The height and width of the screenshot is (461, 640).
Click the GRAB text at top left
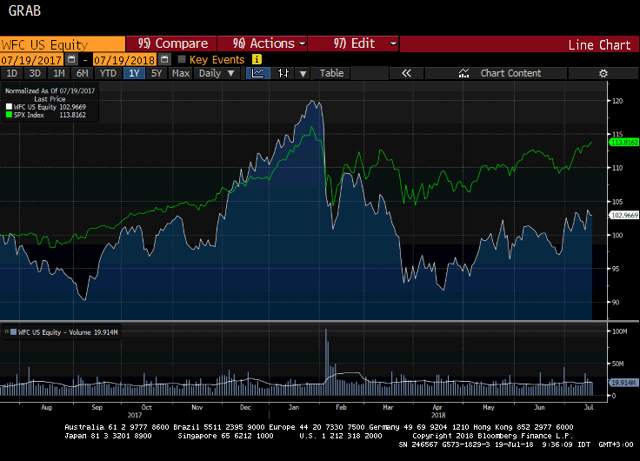tap(24, 11)
